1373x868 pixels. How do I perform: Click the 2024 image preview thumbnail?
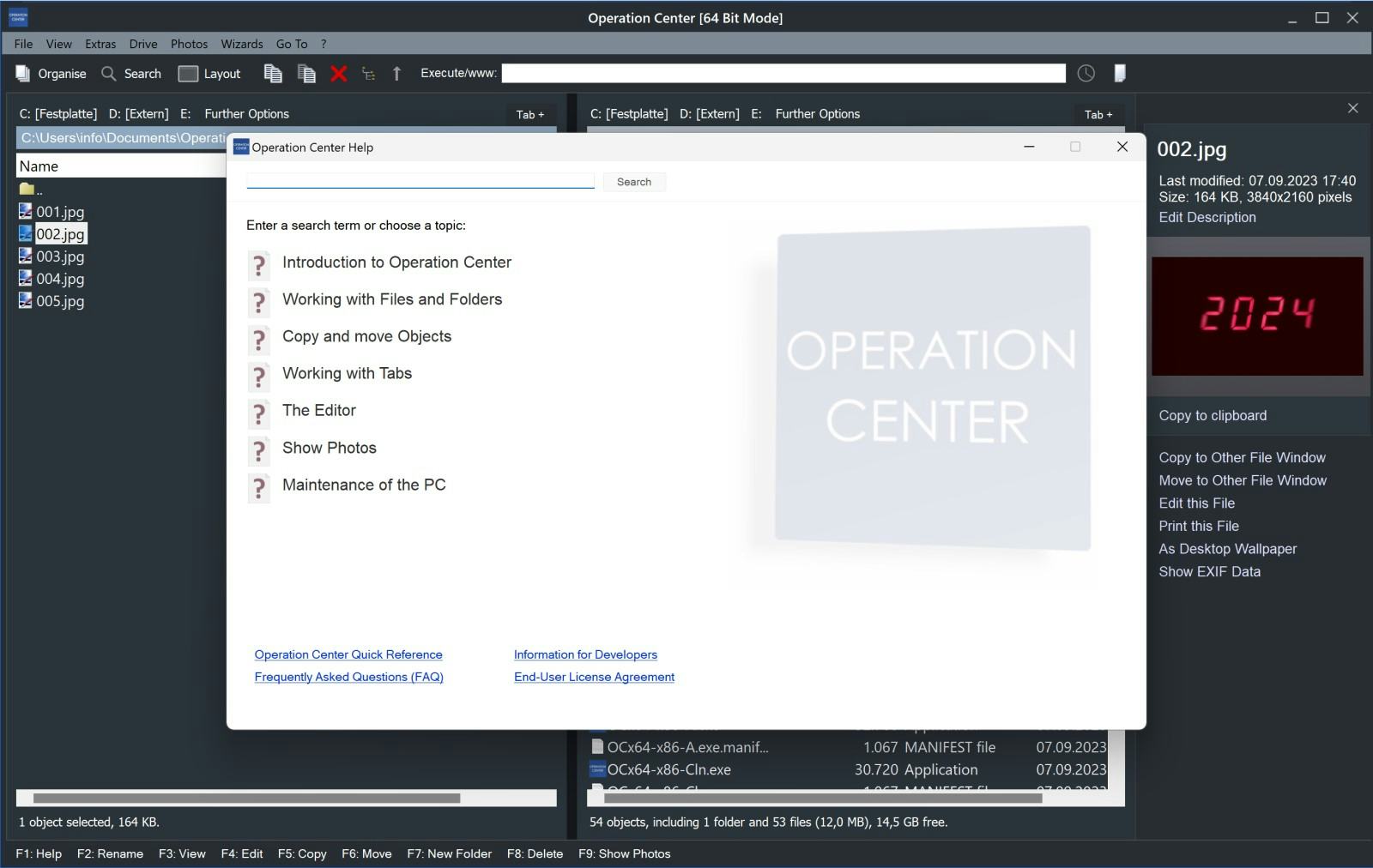(1258, 316)
